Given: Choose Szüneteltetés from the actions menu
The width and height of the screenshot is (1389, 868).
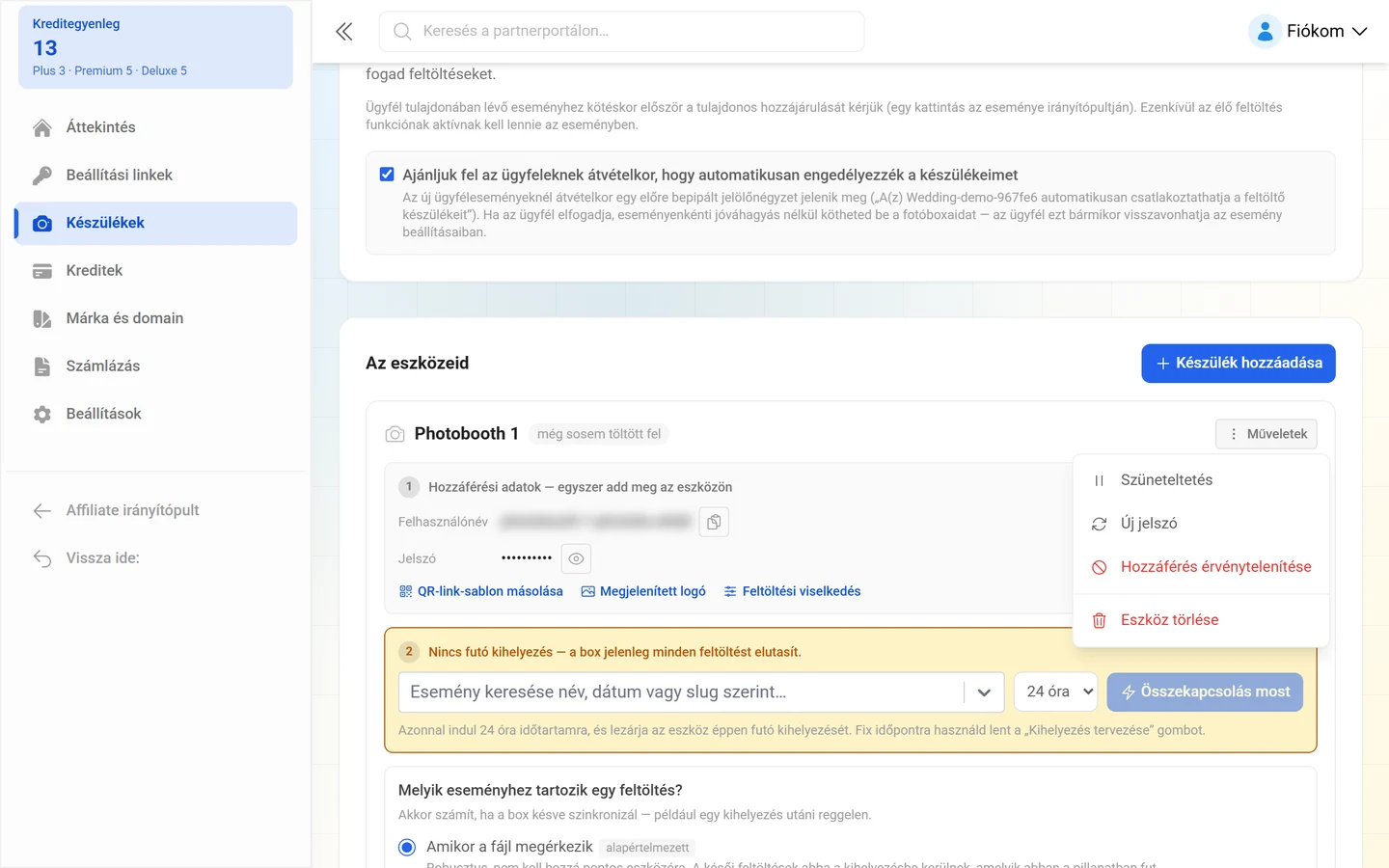Looking at the screenshot, I should (x=1201, y=480).
